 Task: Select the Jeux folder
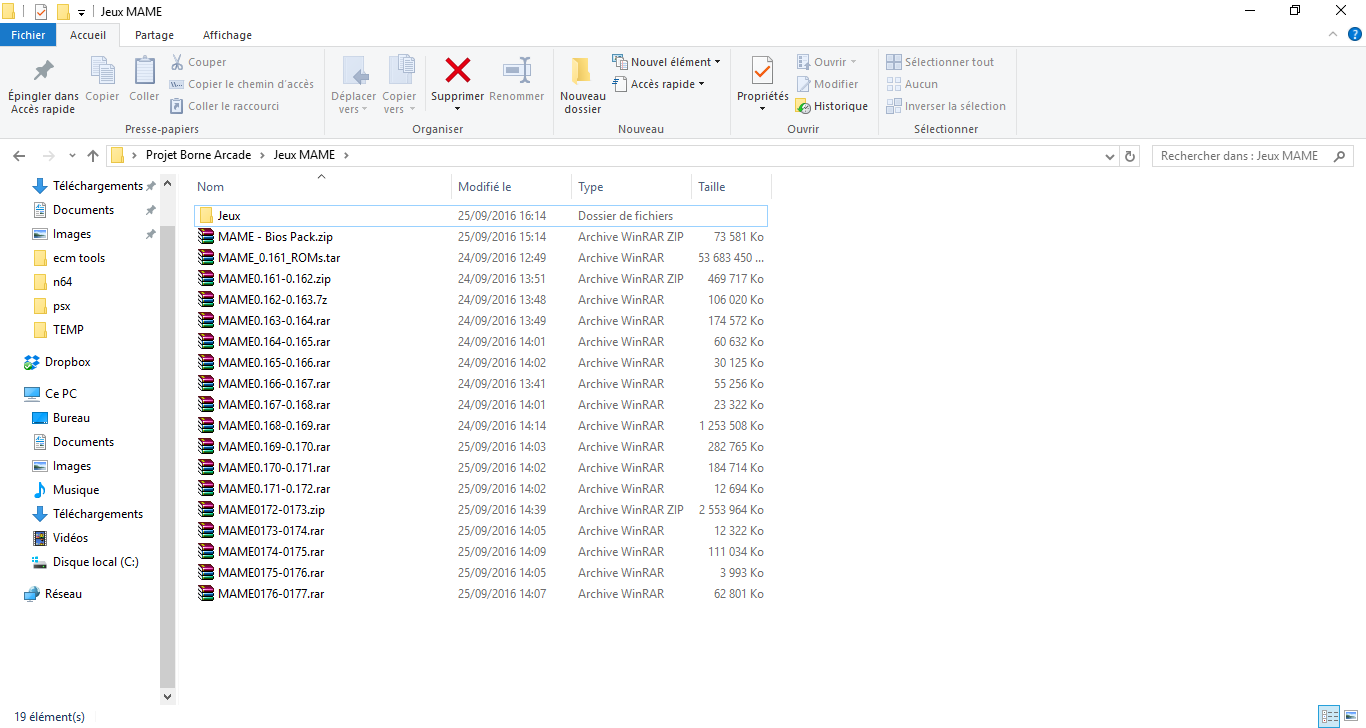480,215
